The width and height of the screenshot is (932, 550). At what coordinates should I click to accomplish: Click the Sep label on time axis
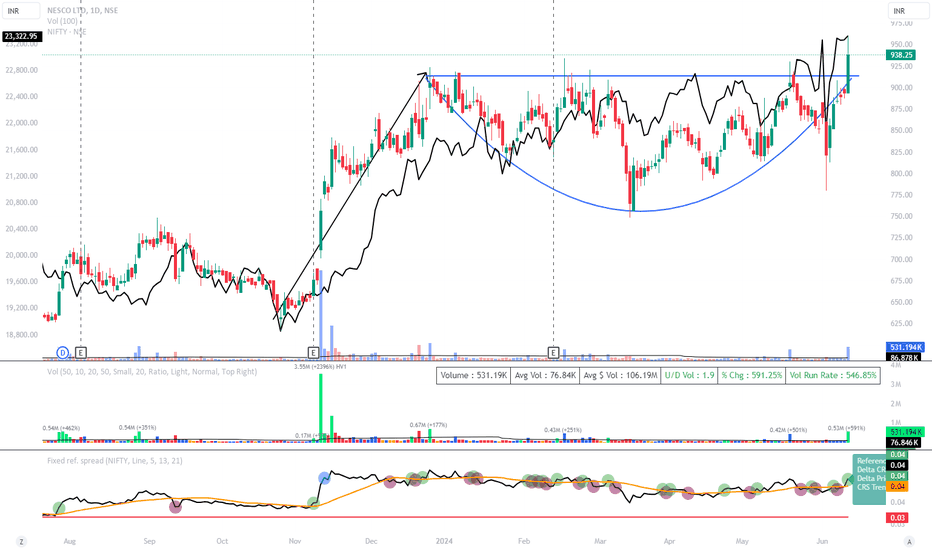(x=149, y=541)
